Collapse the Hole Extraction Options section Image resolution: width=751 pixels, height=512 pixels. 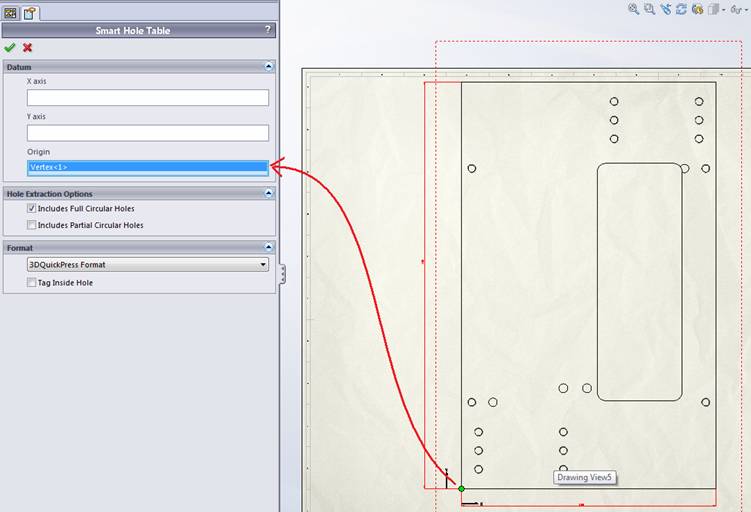pos(268,193)
